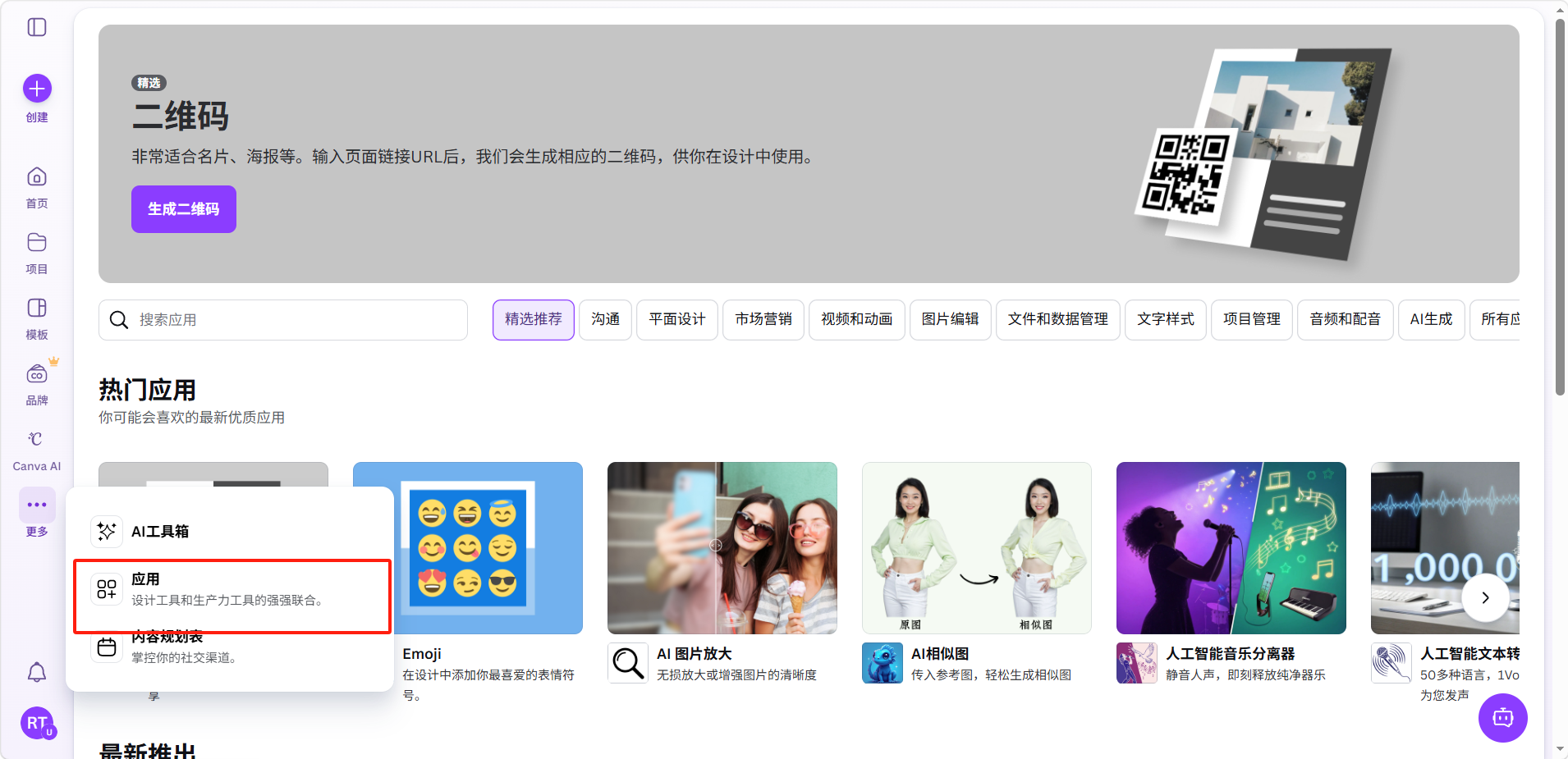The image size is (1568, 759).
Task: Collapse the More three-dots menu
Action: pos(37,505)
